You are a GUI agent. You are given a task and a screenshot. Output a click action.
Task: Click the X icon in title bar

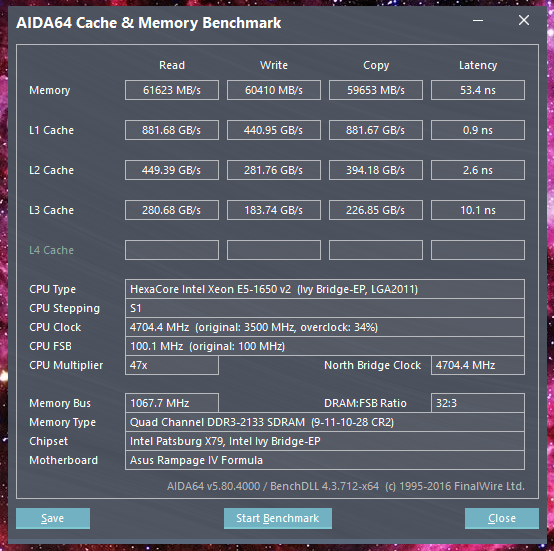click(524, 20)
